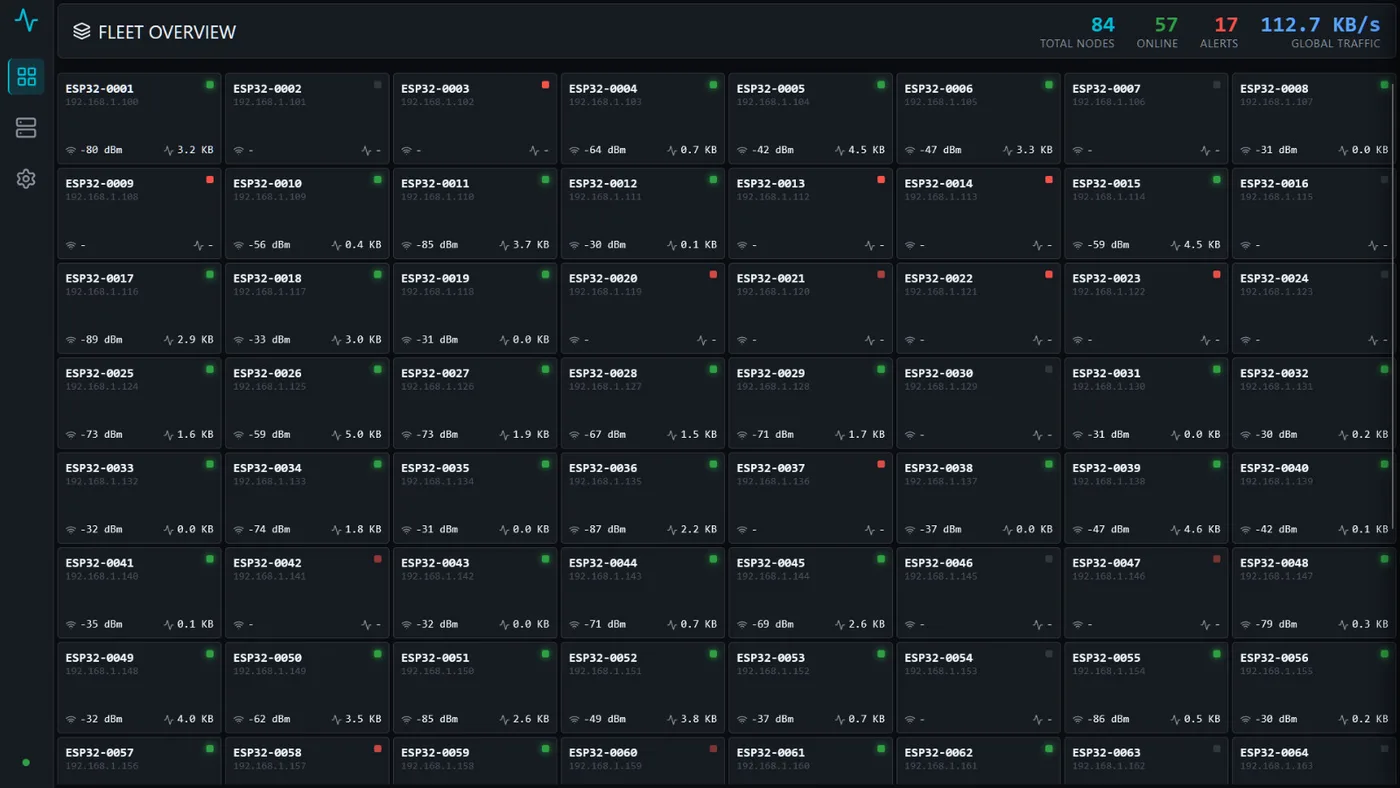Open the ESP32-0012 node card

pos(642,214)
